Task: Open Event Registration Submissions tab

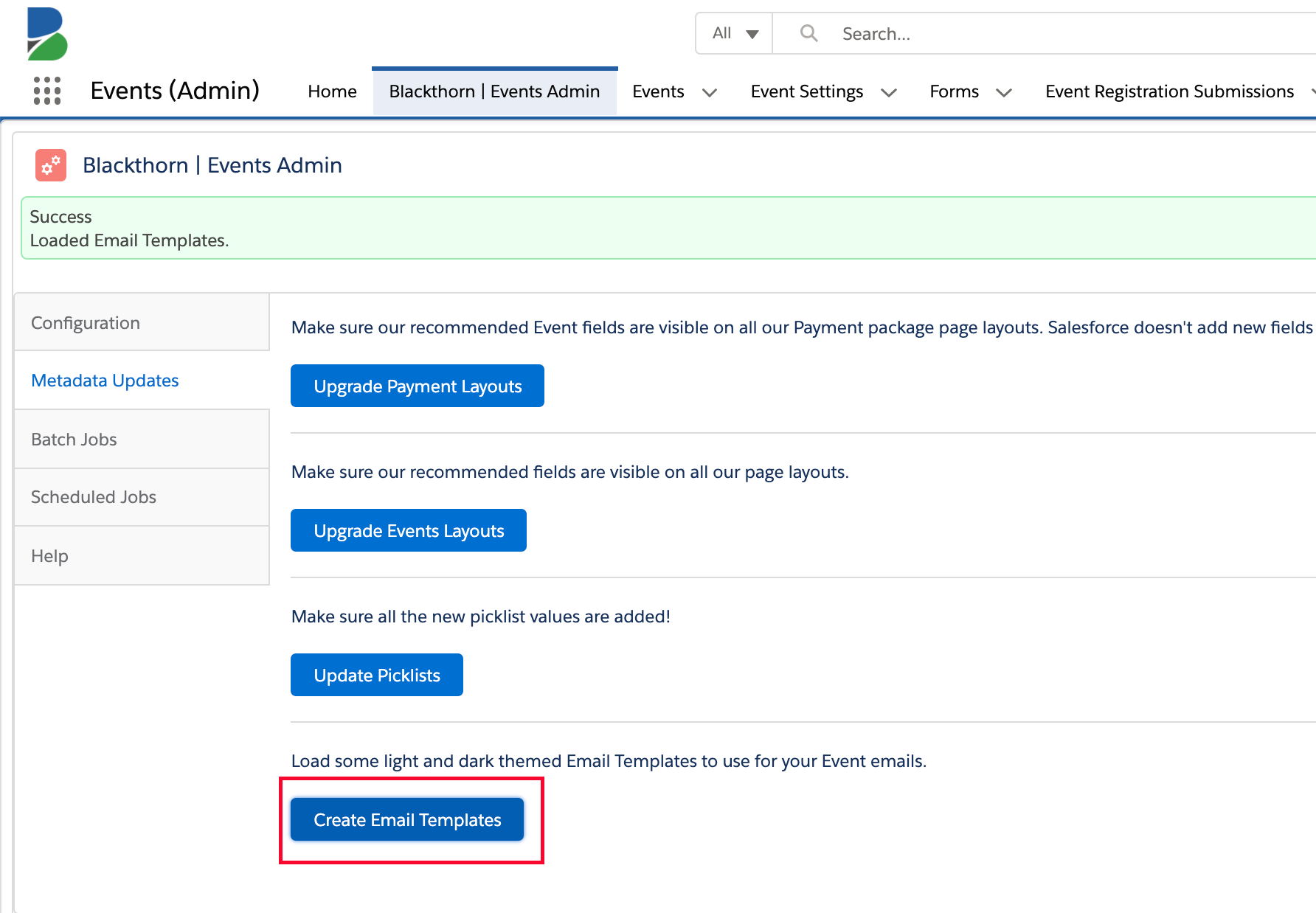Action: [x=1169, y=91]
